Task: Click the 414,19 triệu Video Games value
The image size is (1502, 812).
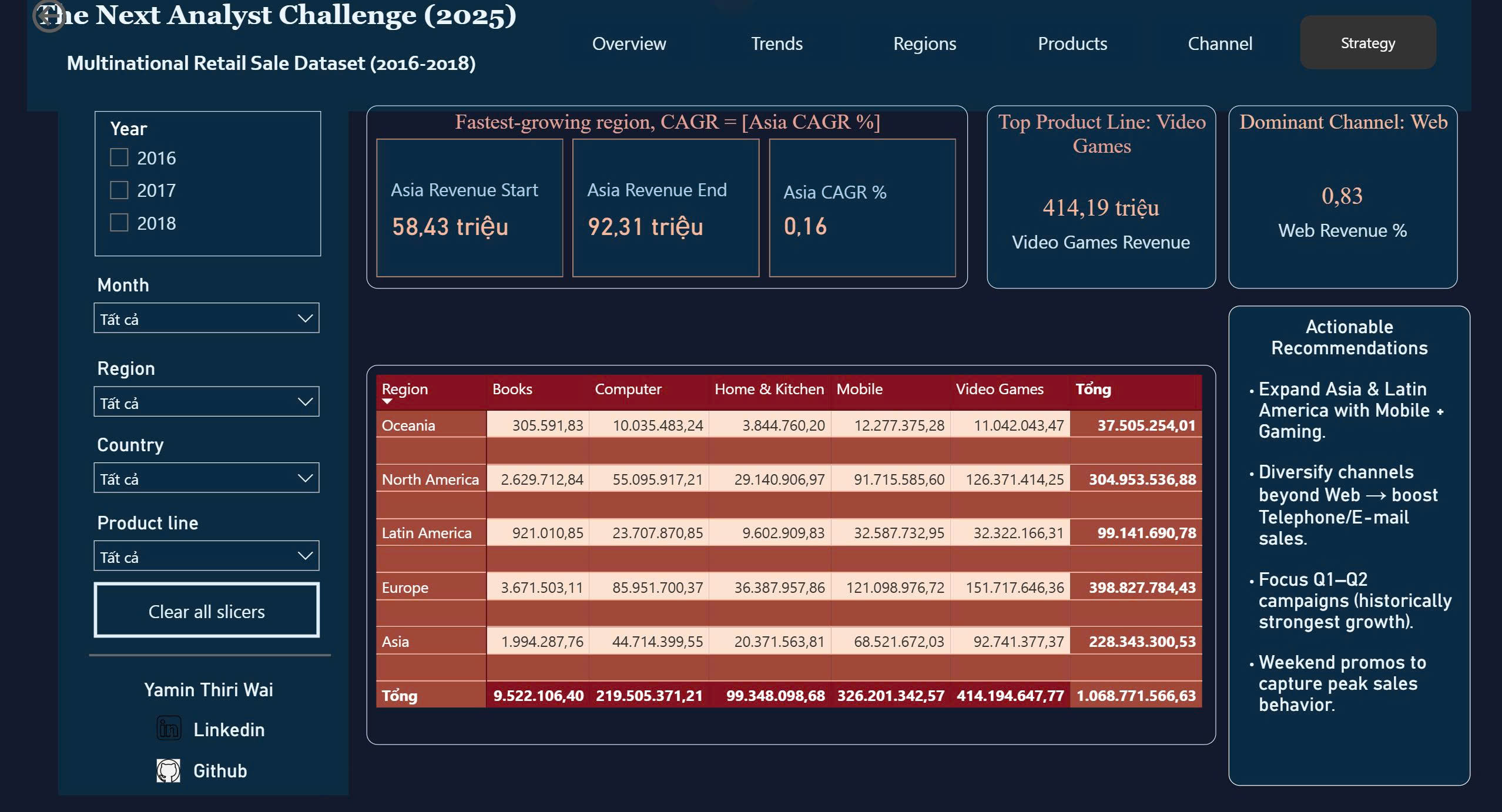Action: point(1101,208)
